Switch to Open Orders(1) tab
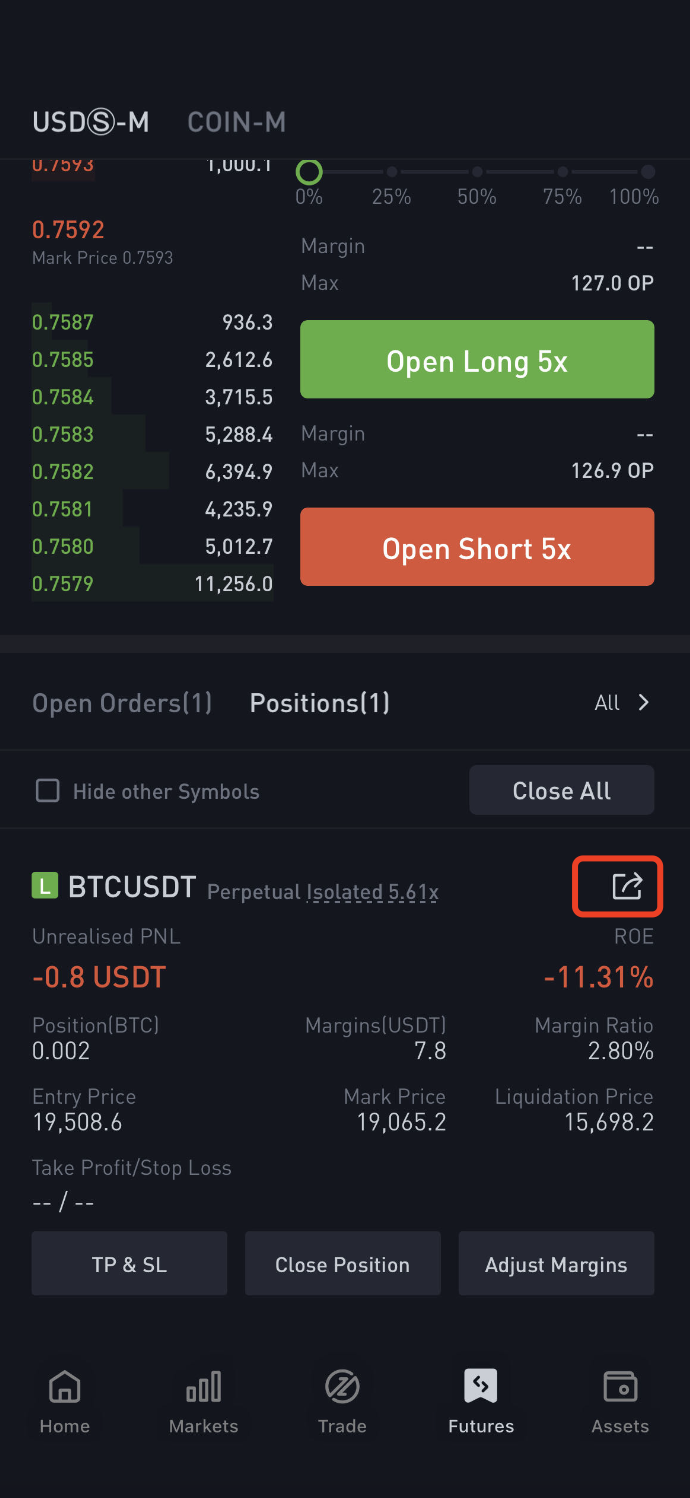 (122, 703)
